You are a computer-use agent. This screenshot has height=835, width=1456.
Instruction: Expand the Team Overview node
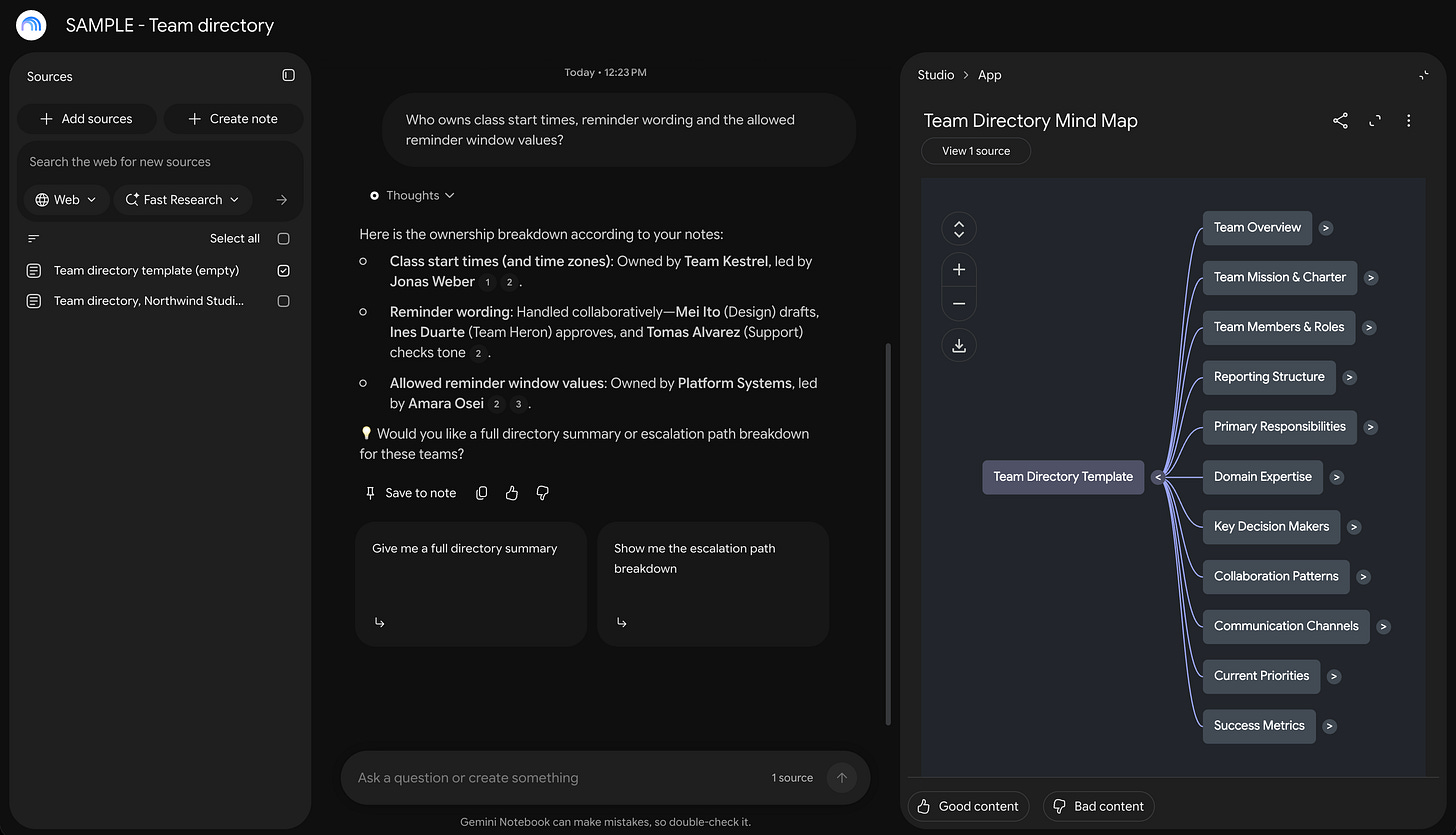(x=1325, y=228)
